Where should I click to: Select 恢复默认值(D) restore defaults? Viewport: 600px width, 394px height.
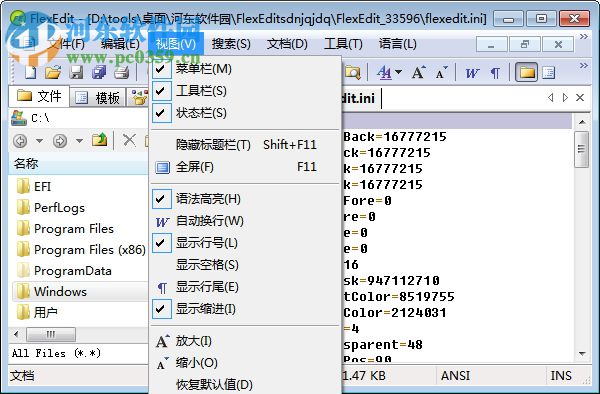[245, 384]
